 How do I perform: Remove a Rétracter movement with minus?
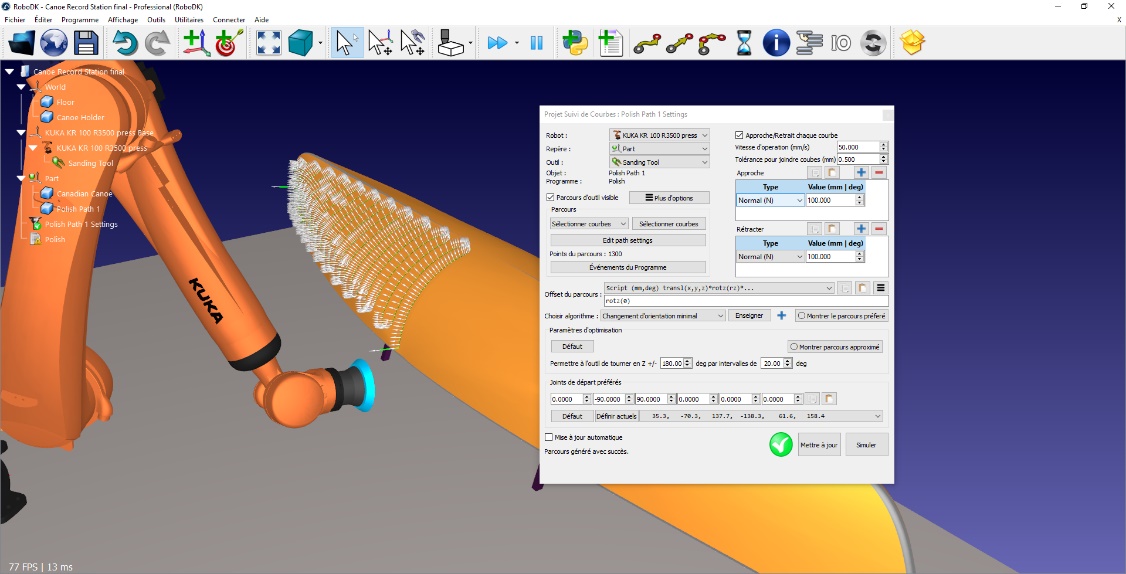[880, 228]
